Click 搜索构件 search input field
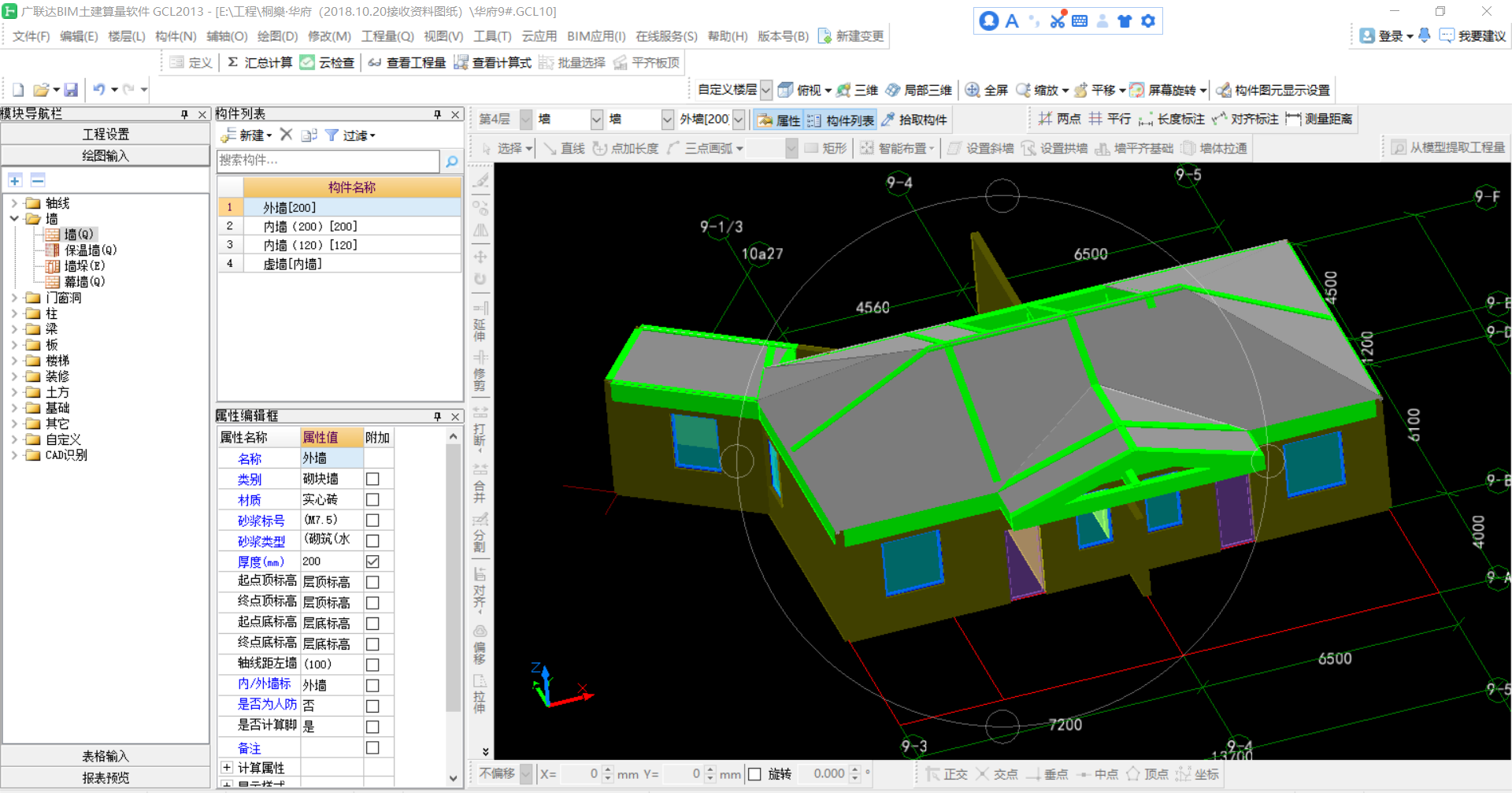The width and height of the screenshot is (1512, 793). [328, 161]
